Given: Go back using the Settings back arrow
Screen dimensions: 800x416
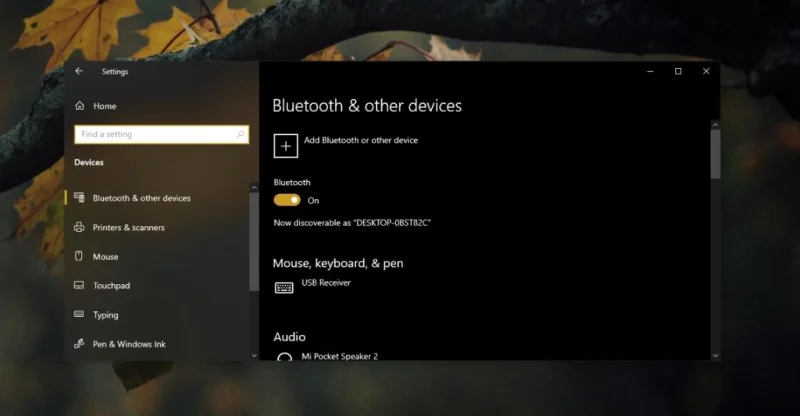Looking at the screenshot, I should 79,71.
